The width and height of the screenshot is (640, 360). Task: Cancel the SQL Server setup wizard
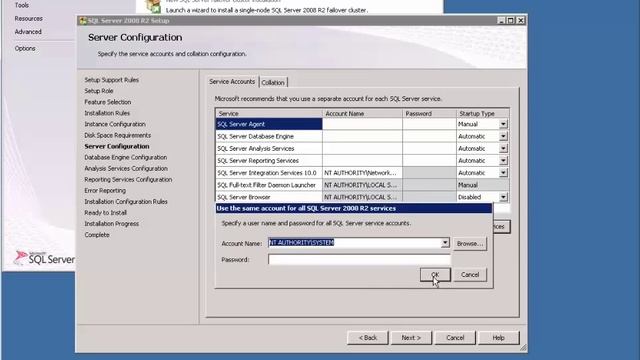[x=455, y=338]
